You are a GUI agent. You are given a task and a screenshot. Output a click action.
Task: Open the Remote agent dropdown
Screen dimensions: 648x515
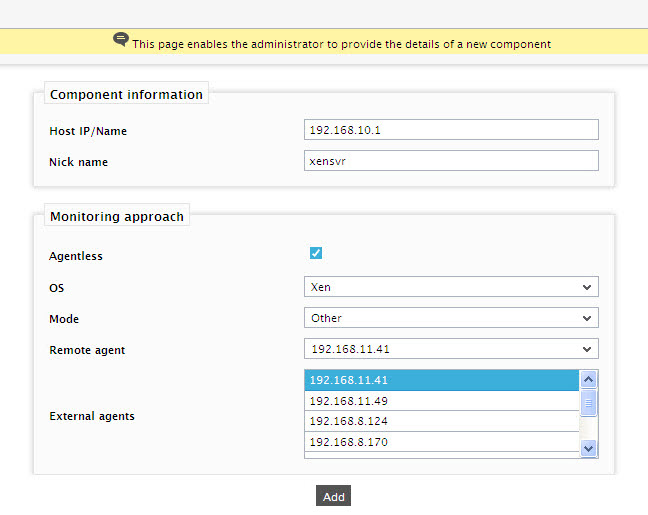click(451, 349)
